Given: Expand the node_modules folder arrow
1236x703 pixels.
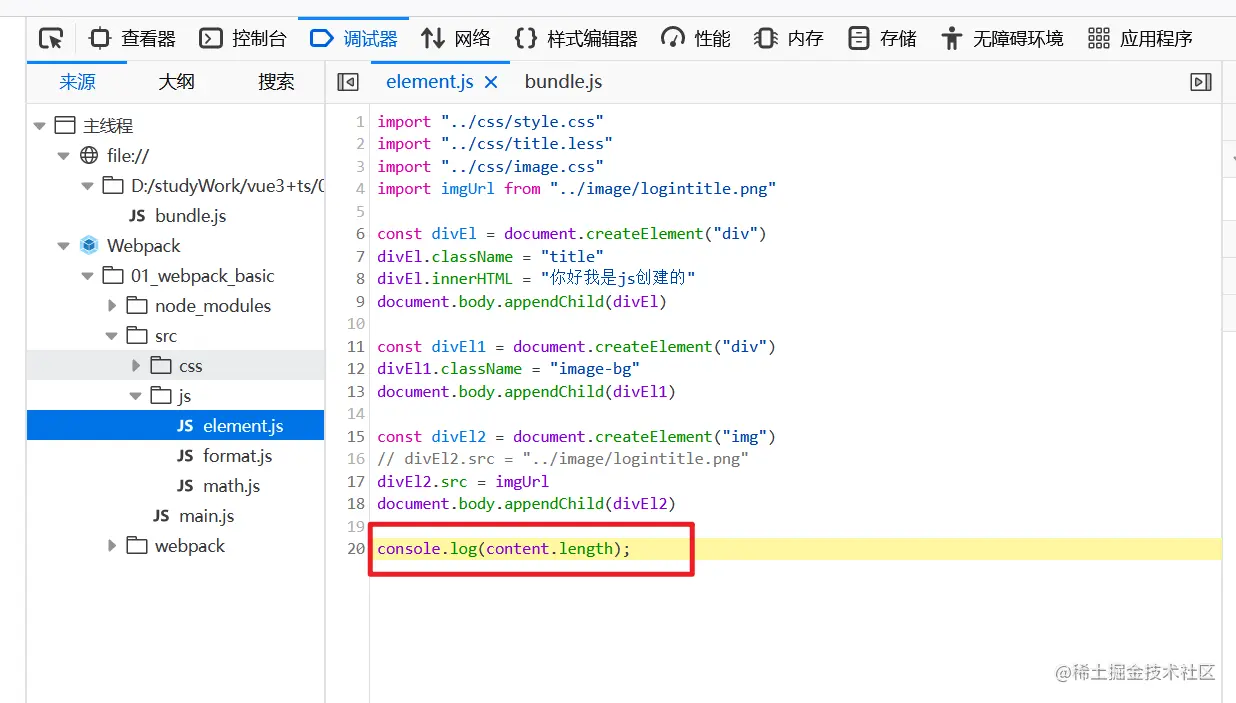Looking at the screenshot, I should 112,306.
